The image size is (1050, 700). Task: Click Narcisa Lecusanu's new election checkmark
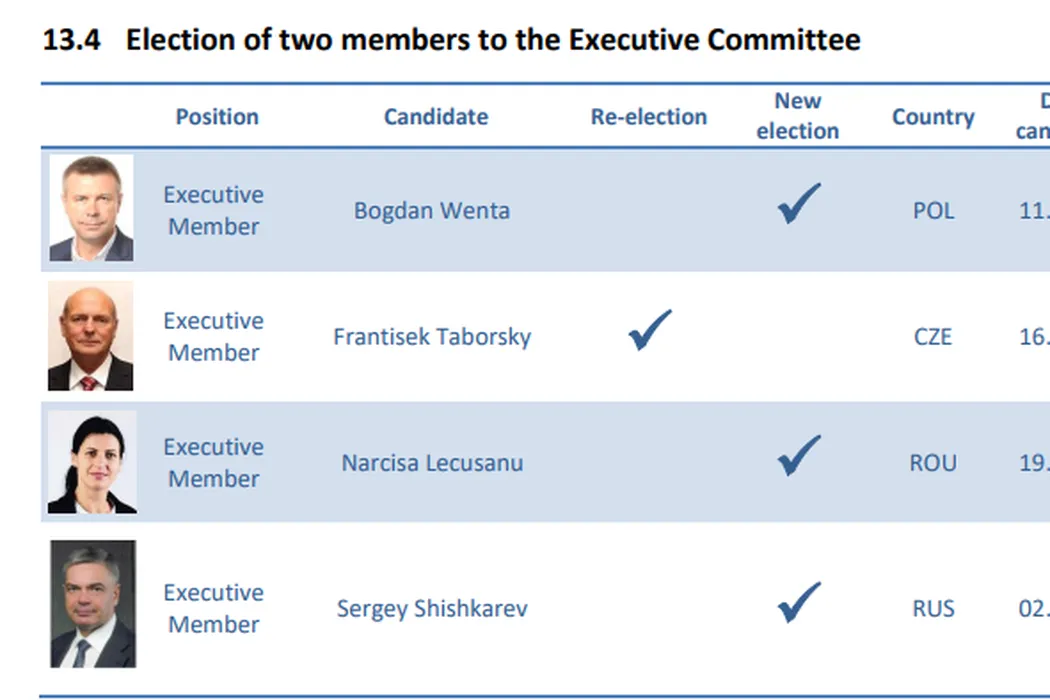(x=798, y=455)
